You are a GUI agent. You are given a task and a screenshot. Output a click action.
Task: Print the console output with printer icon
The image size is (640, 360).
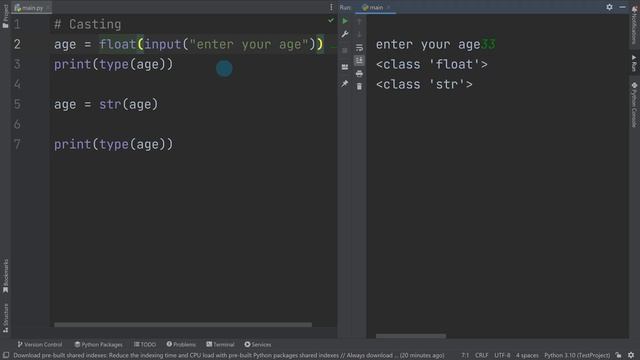(x=359, y=74)
